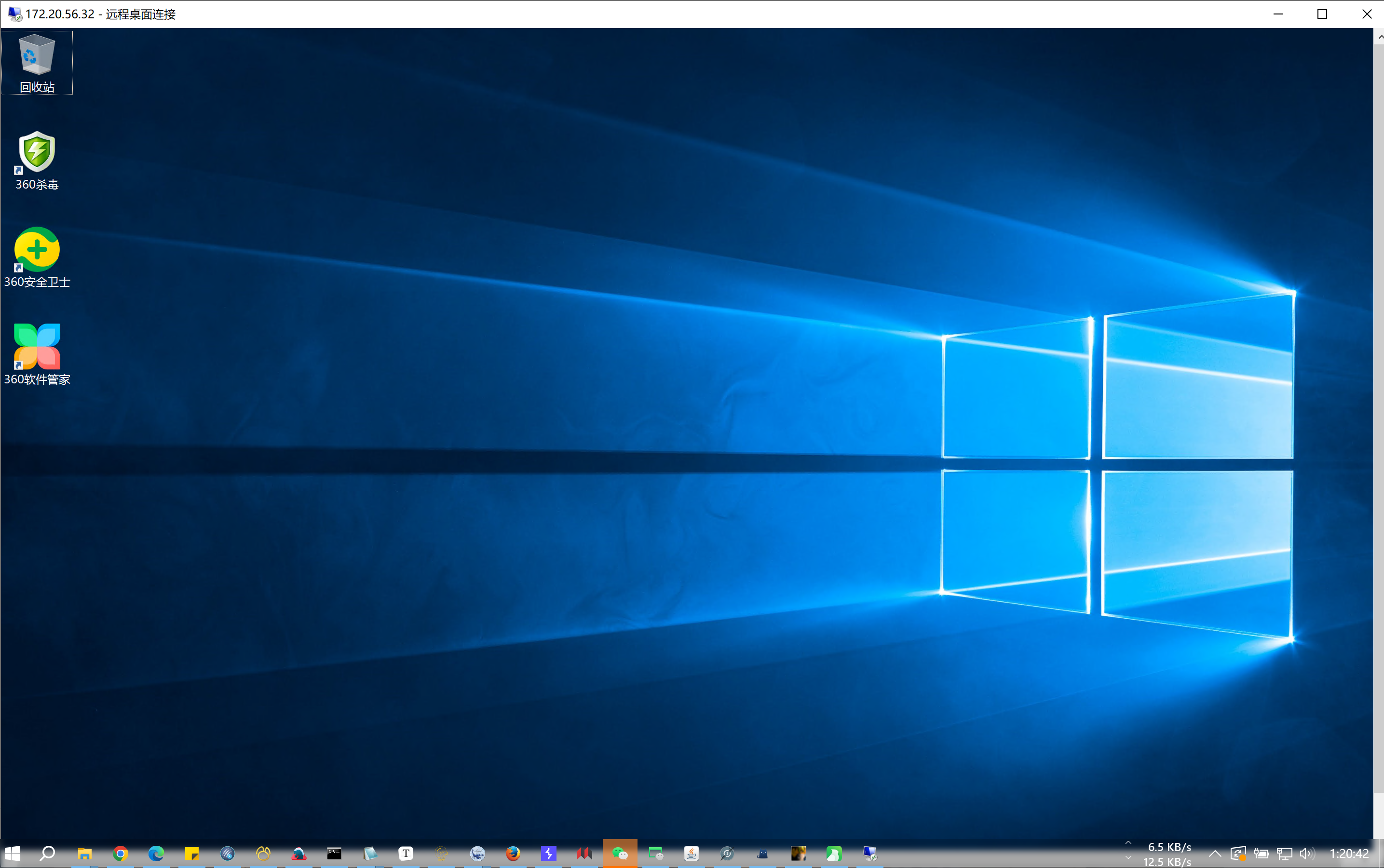Click the taskbar search magnifier
Screen dimensions: 1384x868
click(48, 854)
